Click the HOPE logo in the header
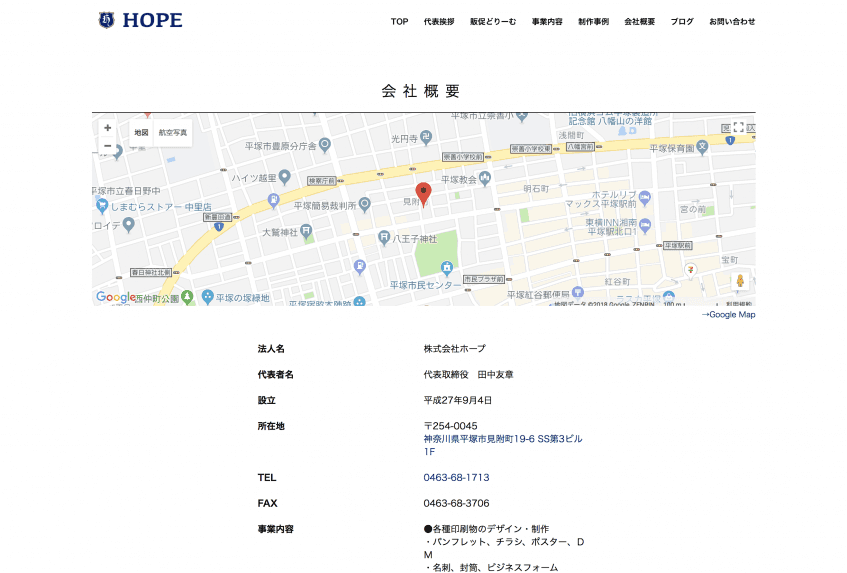The image size is (847, 573). 140,20
